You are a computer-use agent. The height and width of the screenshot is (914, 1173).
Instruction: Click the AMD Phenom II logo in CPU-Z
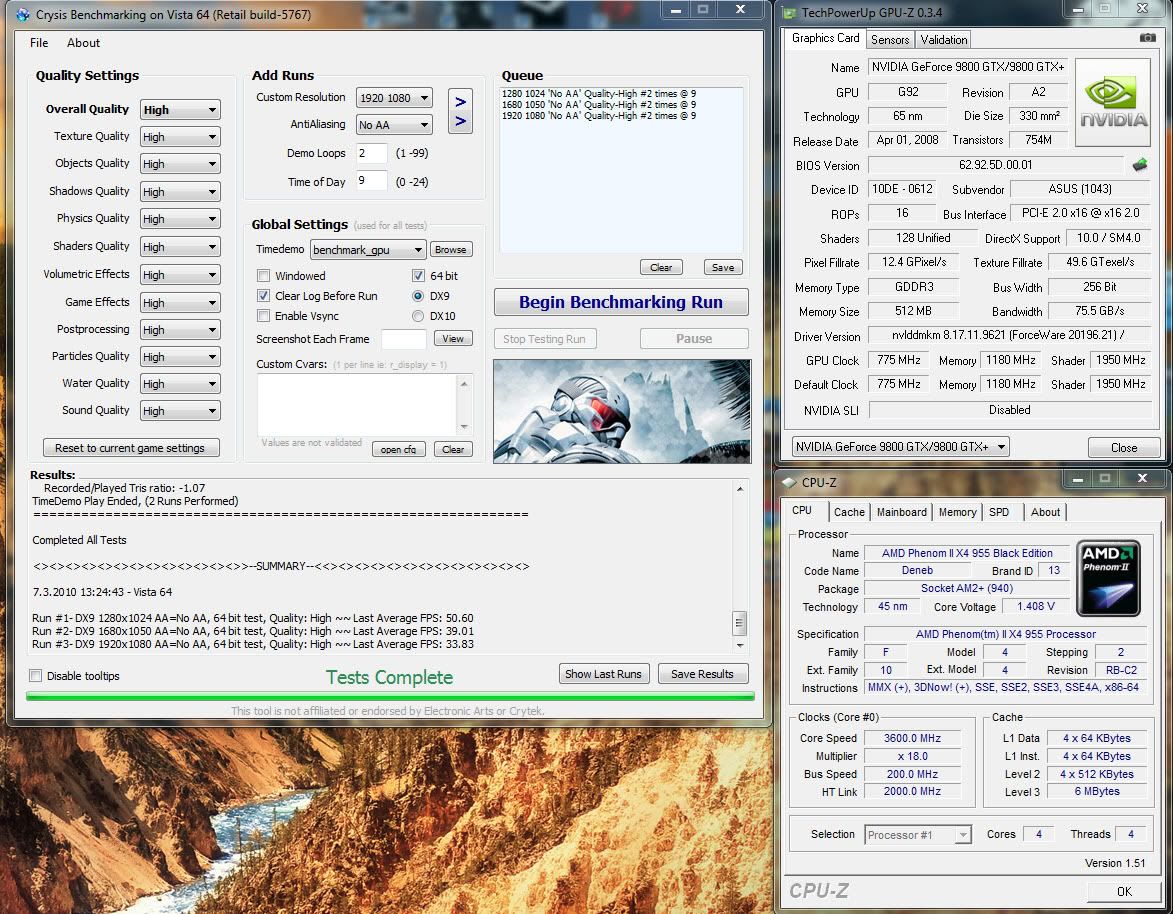pyautogui.click(x=1111, y=577)
